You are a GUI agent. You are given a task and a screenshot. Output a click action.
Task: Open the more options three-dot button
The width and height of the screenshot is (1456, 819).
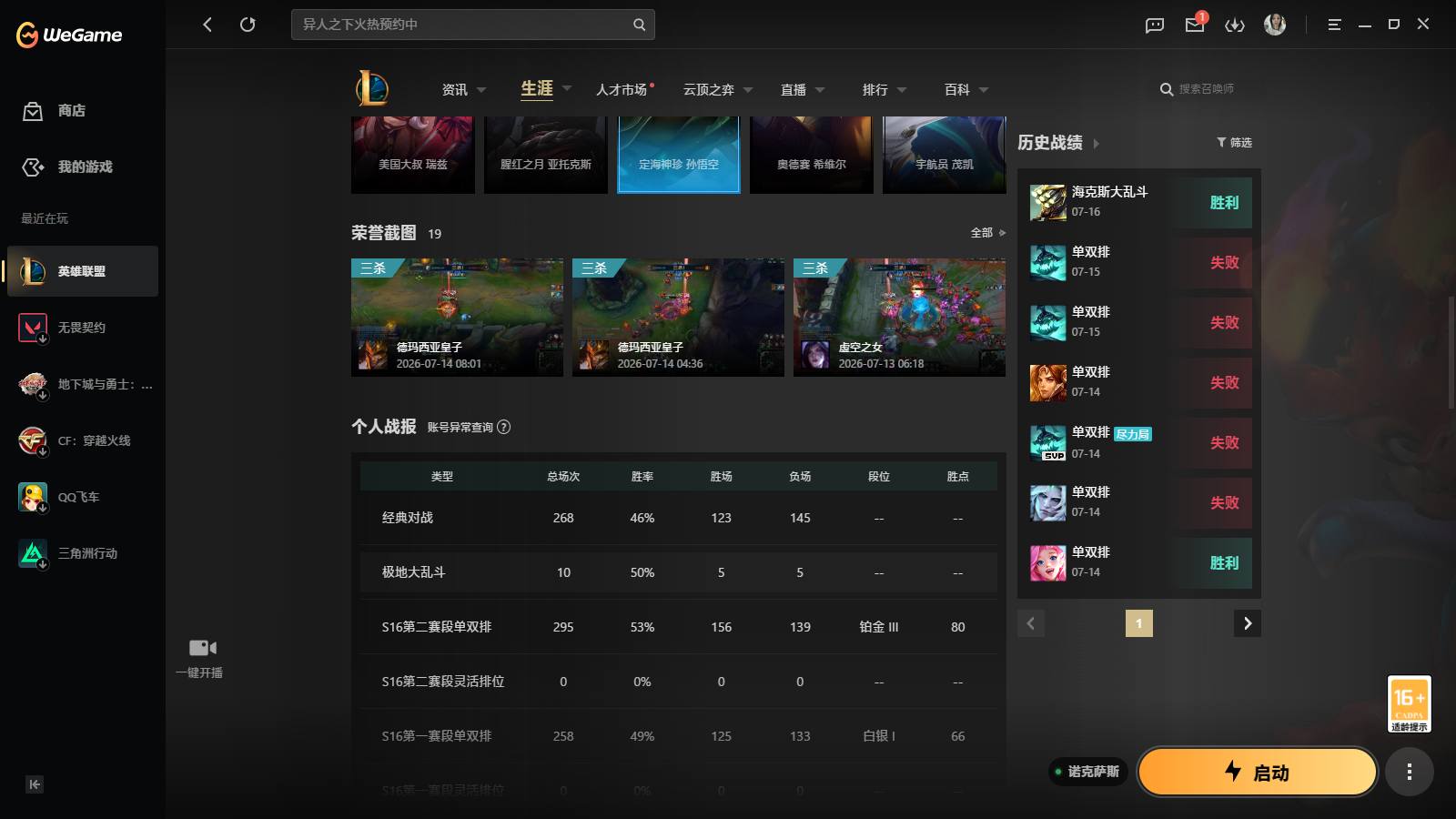tap(1410, 772)
